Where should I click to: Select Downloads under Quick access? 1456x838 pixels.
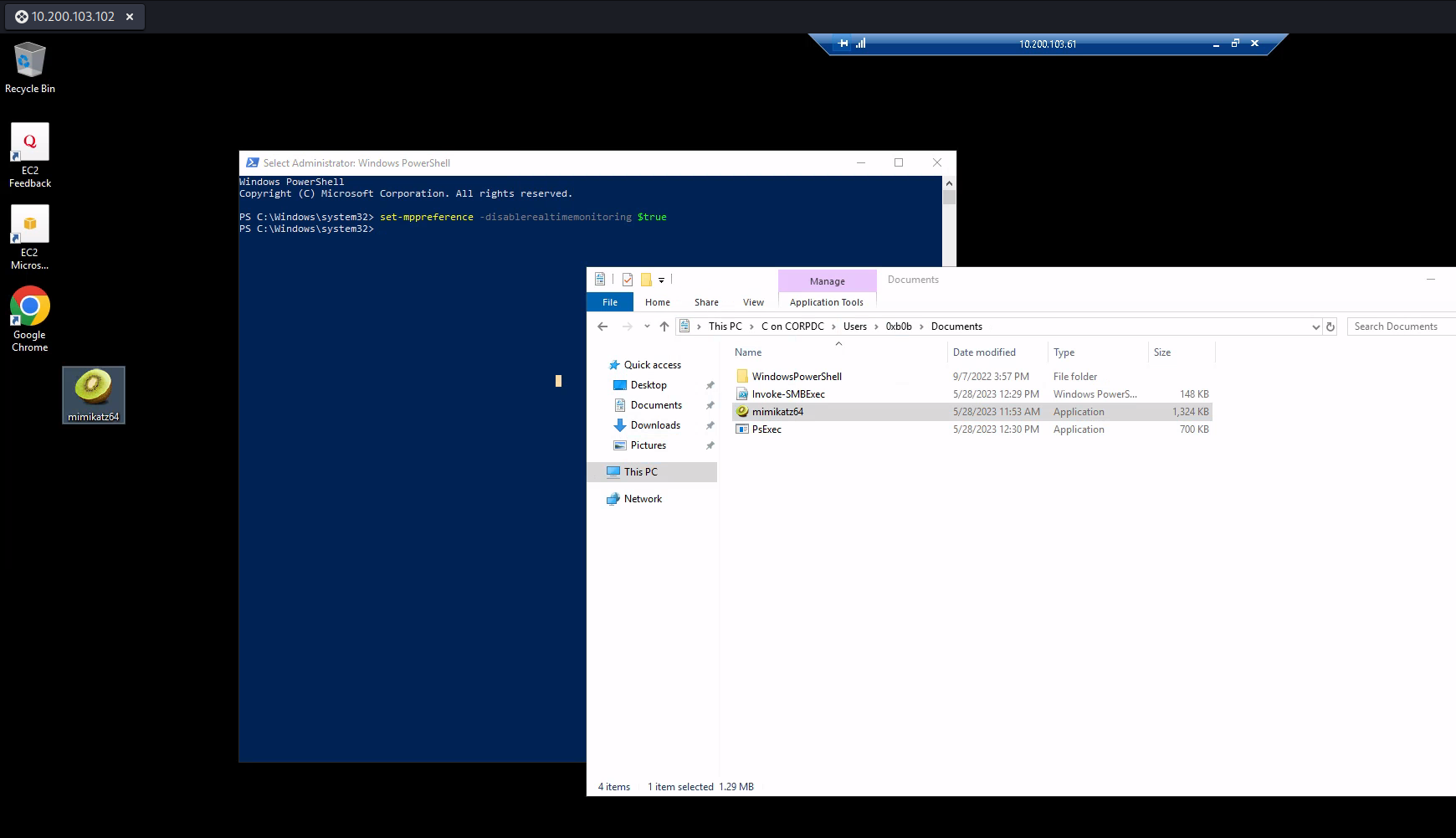pyautogui.click(x=655, y=425)
